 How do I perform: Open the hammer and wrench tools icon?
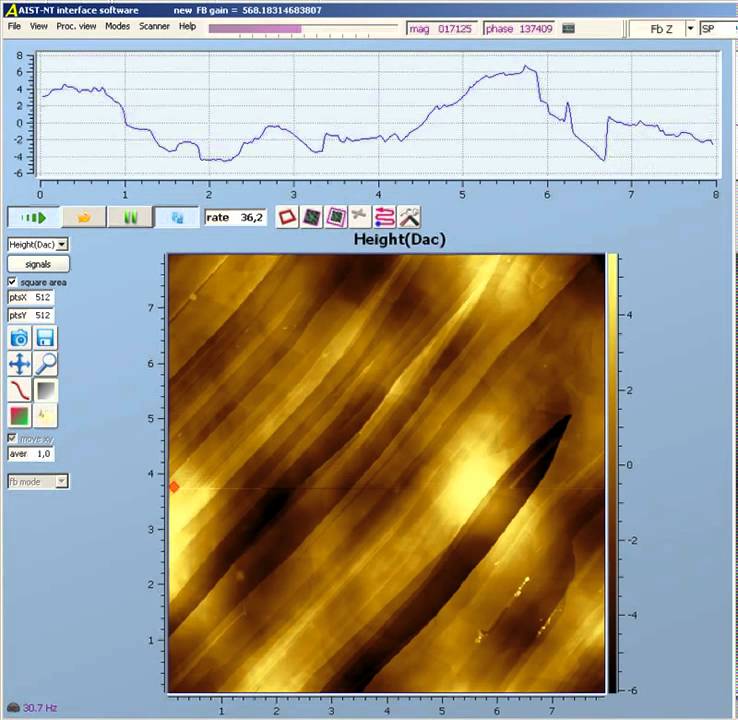pos(409,217)
